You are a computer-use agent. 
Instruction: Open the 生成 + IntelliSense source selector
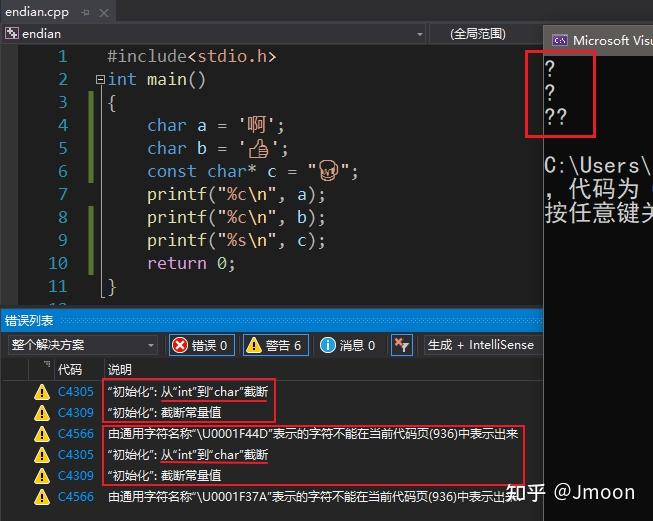[483, 345]
